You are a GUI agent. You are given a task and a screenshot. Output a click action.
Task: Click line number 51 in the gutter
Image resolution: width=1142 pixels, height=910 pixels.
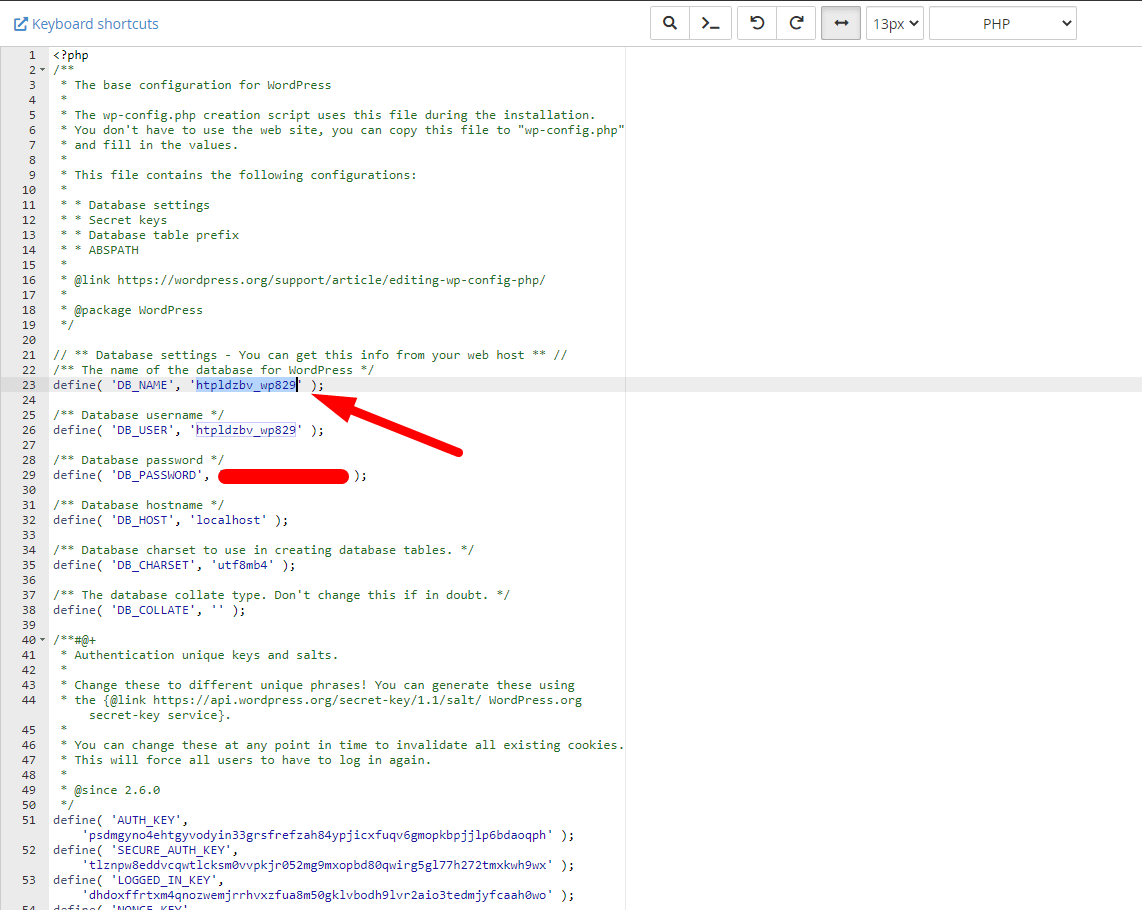29,820
